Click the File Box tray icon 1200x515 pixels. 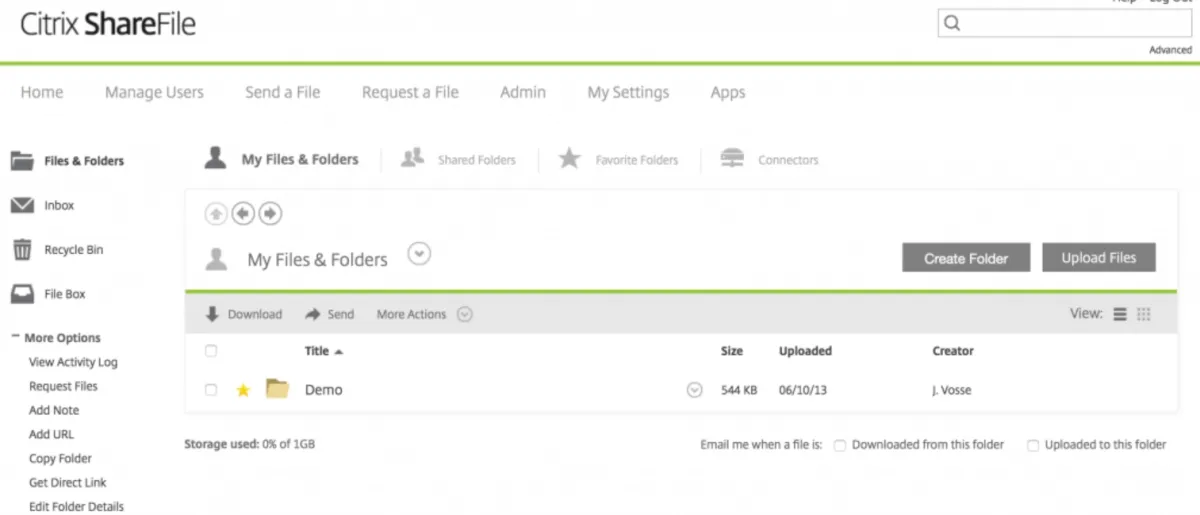pos(22,294)
